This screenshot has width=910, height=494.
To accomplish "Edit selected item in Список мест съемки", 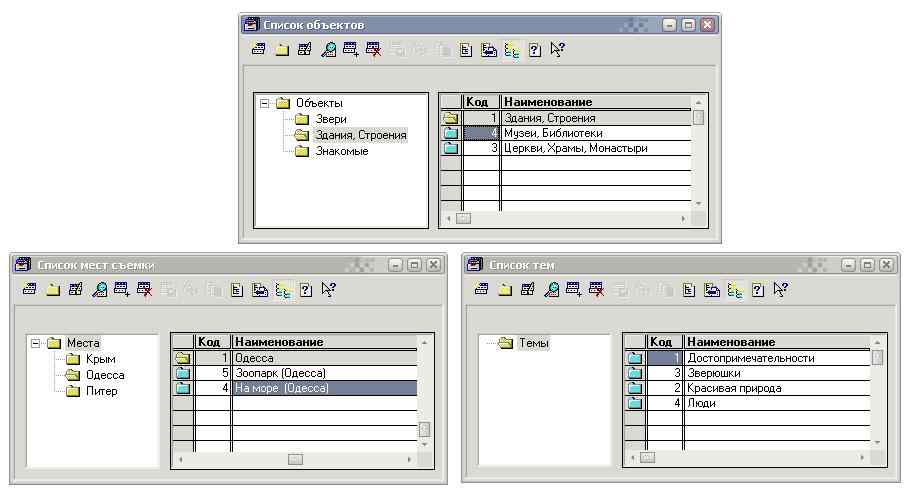I will coord(76,289).
